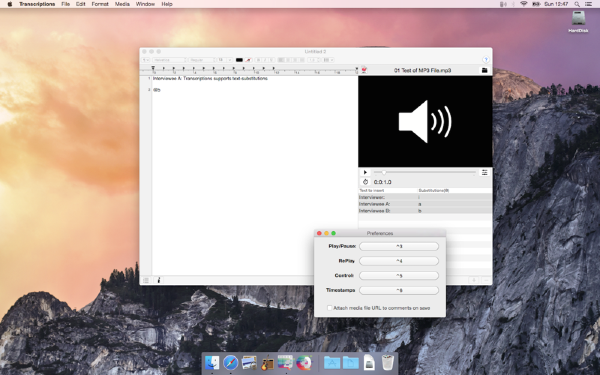Open the Transcriptions app icon in Dock
The image size is (600, 375).
pyautogui.click(x=285, y=362)
